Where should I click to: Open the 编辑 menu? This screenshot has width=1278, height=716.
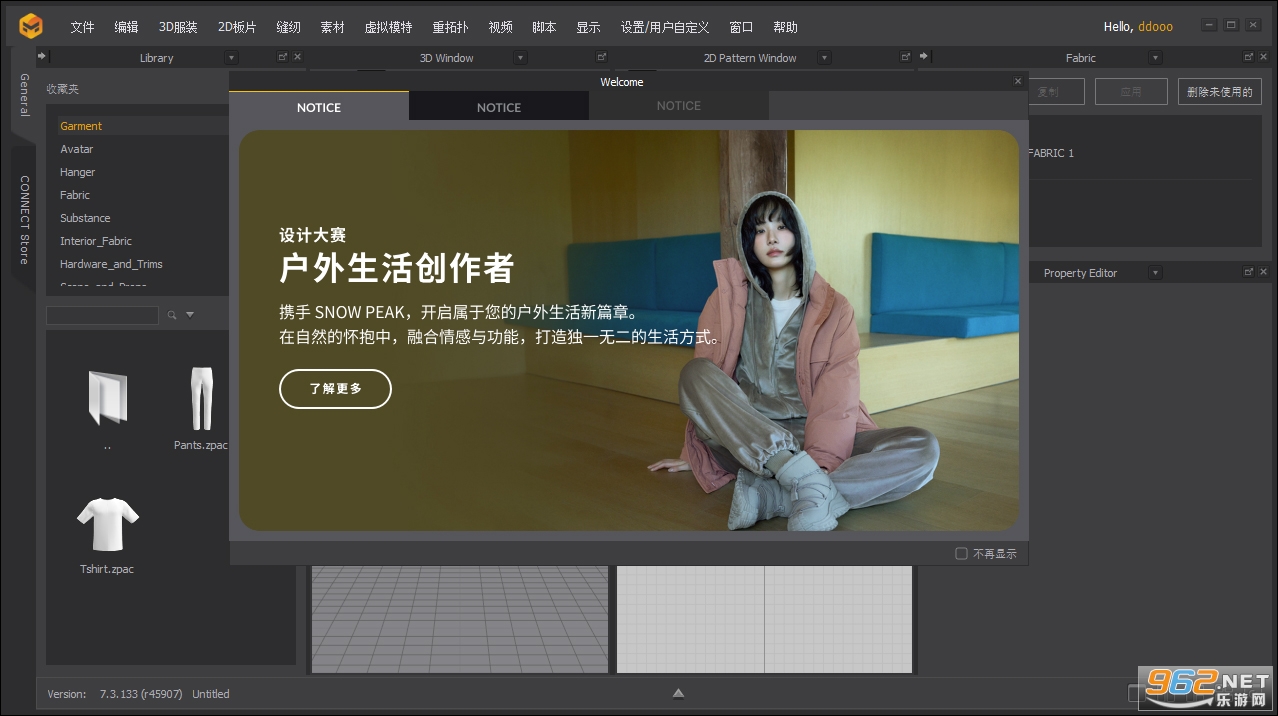pos(126,27)
